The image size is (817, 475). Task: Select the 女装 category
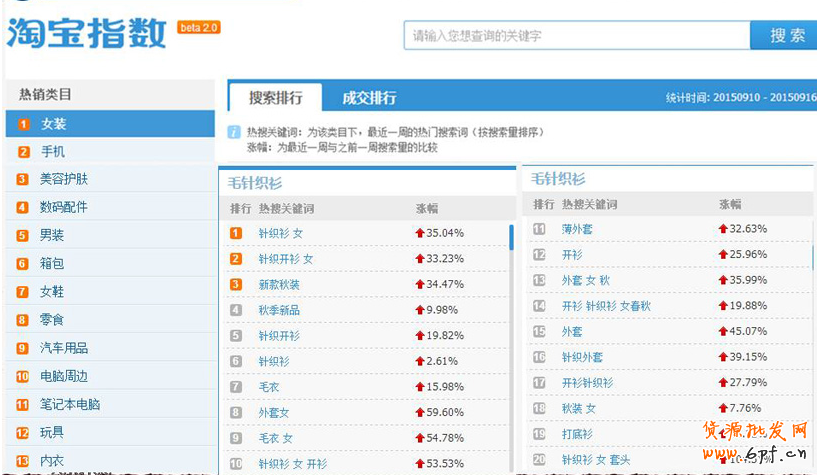[x=110, y=124]
